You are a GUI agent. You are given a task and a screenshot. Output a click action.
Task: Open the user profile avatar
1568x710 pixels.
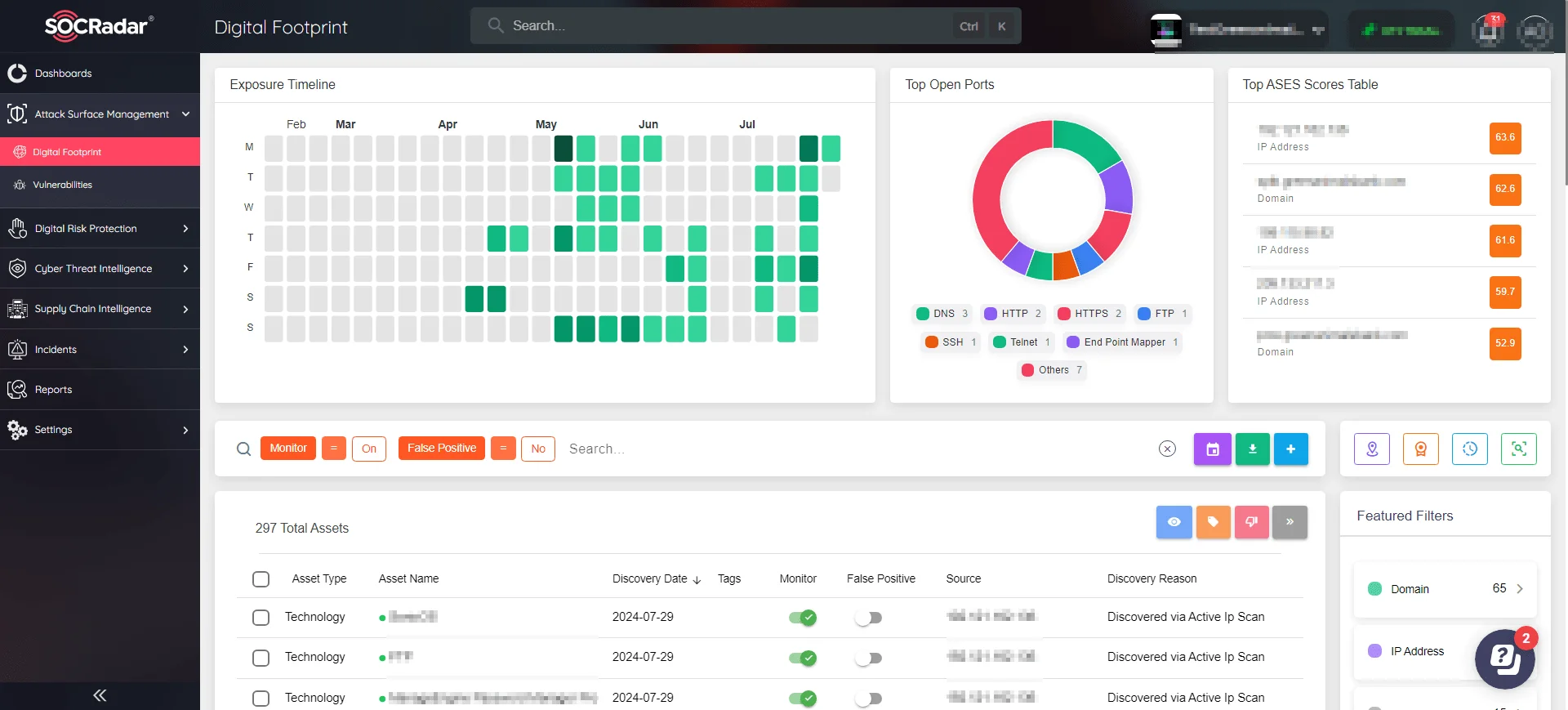(x=1535, y=32)
